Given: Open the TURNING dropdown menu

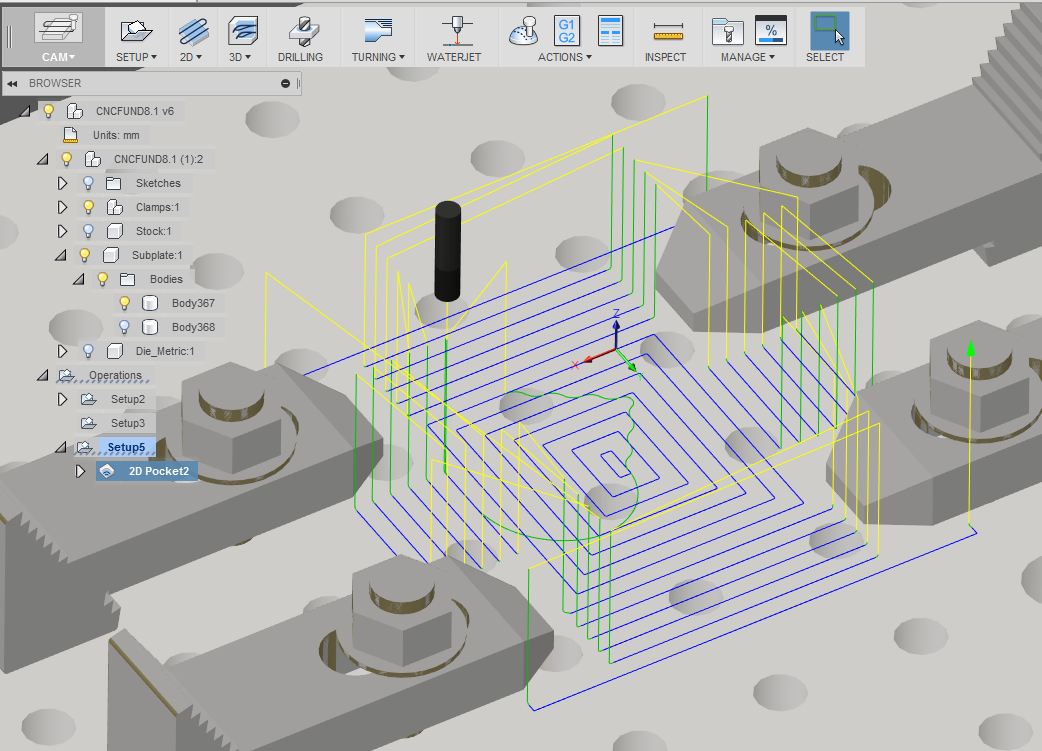Looking at the screenshot, I should click(x=378, y=57).
